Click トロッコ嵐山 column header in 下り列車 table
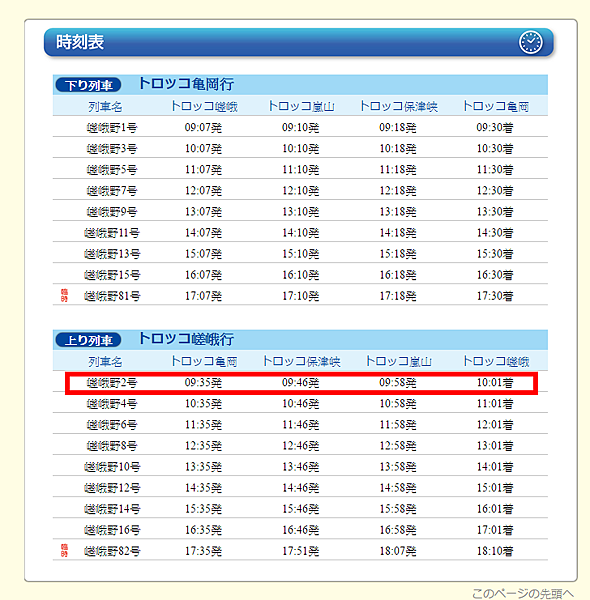590x600 pixels. pos(301,106)
